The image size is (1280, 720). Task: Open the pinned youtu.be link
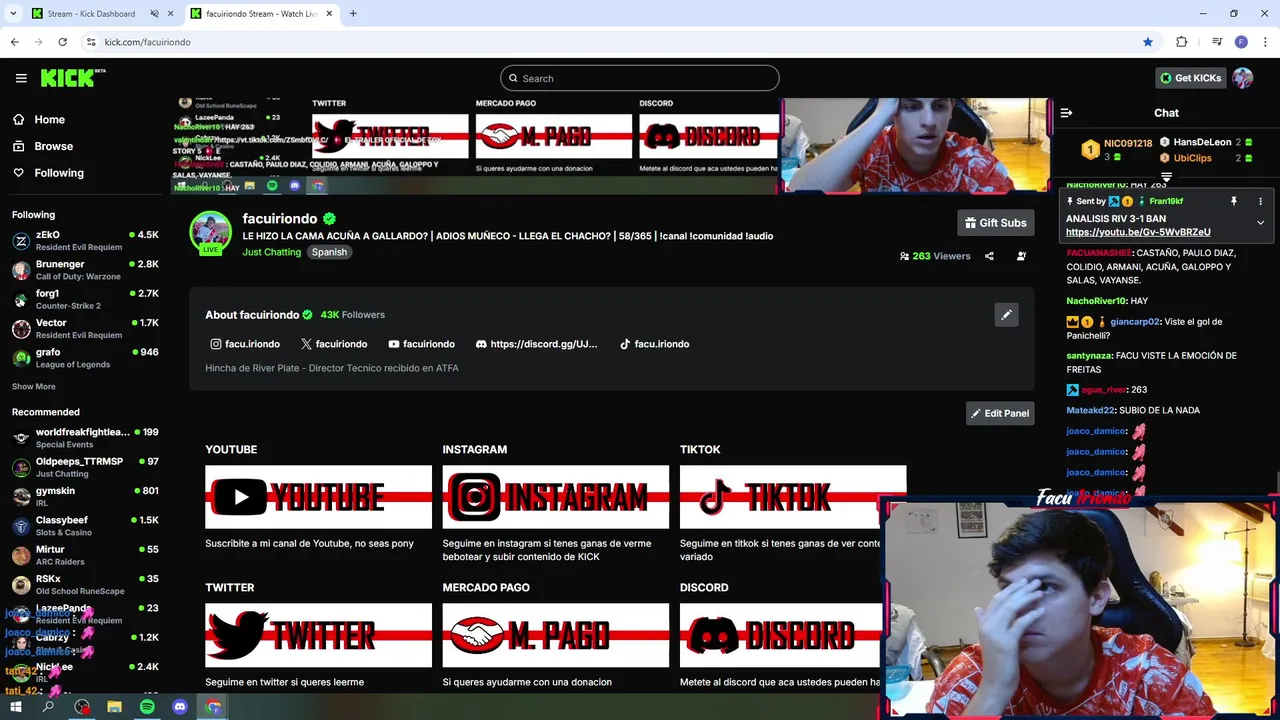pyautogui.click(x=1138, y=232)
